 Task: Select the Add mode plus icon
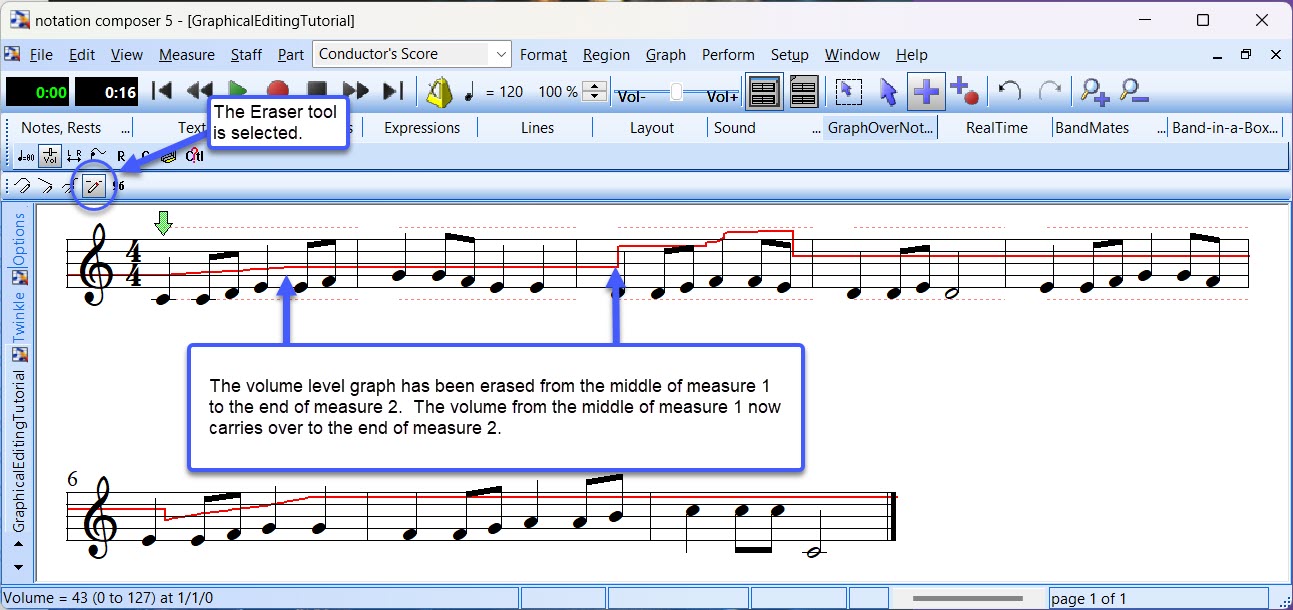(x=926, y=92)
